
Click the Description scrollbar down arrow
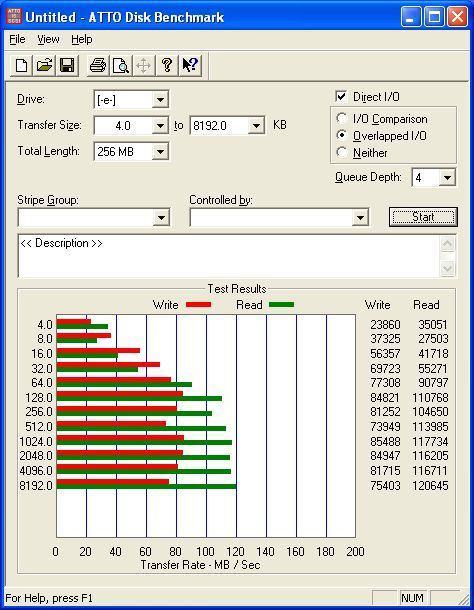(x=448, y=268)
